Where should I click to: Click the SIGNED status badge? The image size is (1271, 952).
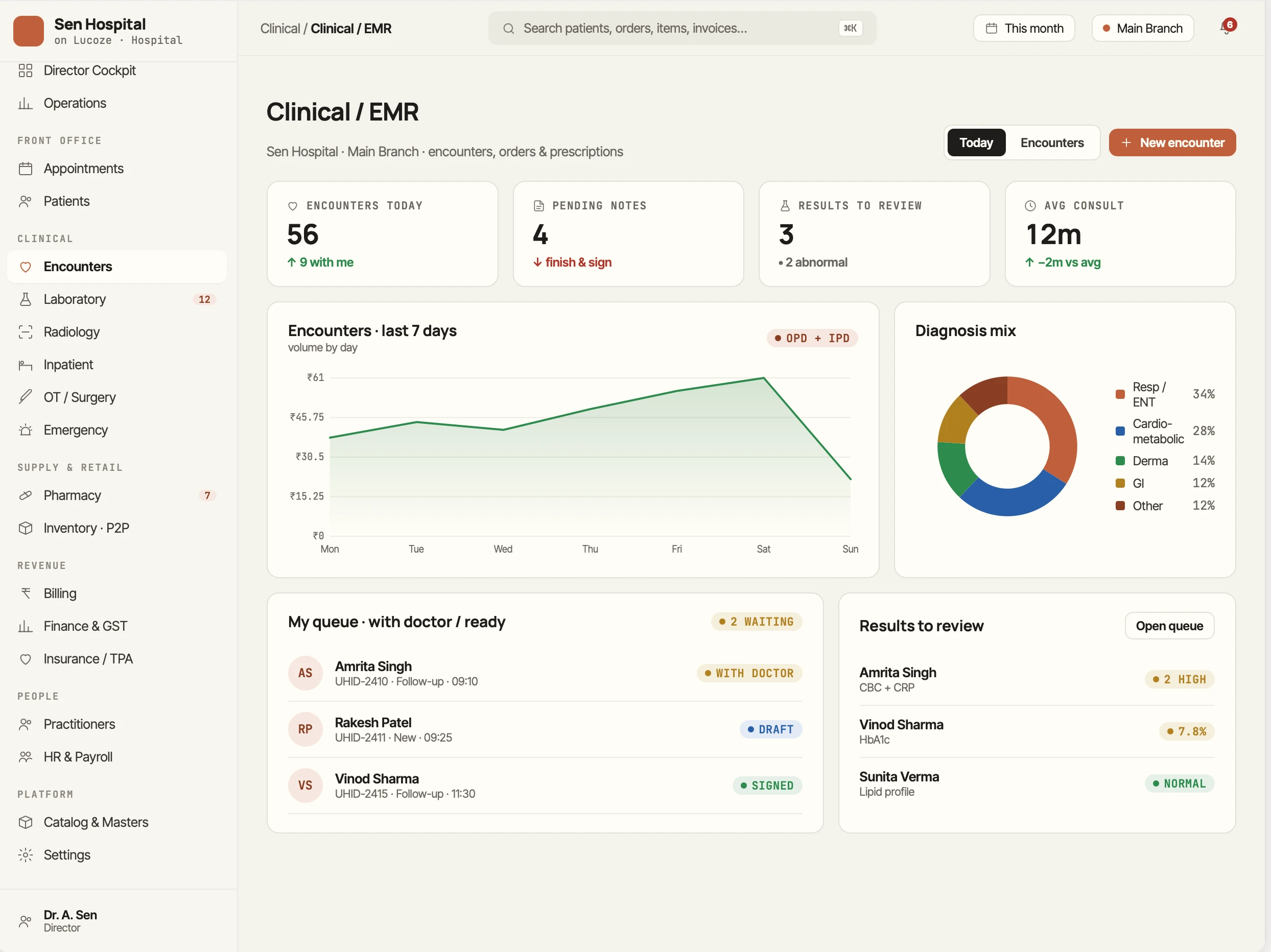point(767,786)
